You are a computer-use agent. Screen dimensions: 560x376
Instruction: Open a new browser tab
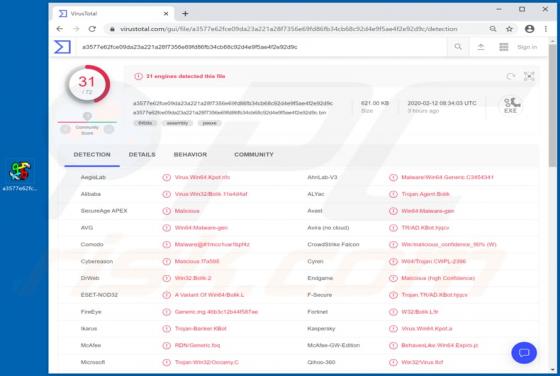[185, 14]
